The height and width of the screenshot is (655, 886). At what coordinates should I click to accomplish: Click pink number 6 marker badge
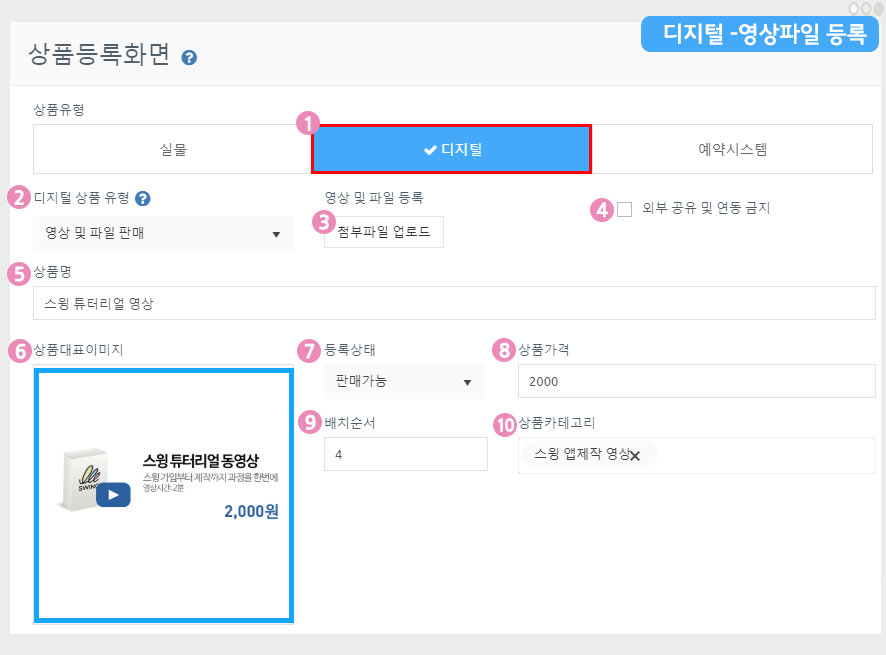click(19, 351)
